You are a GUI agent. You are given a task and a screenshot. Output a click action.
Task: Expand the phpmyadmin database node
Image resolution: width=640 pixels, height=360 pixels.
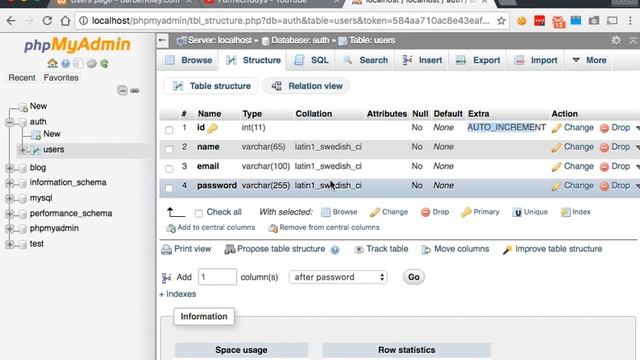10,229
